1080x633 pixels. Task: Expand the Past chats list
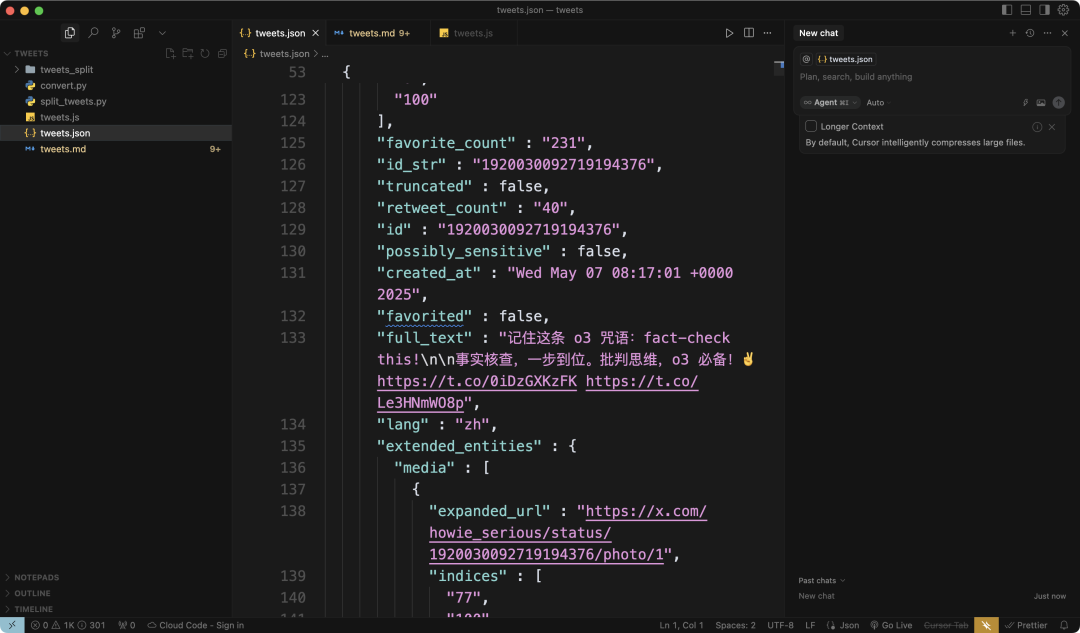[x=821, y=581]
